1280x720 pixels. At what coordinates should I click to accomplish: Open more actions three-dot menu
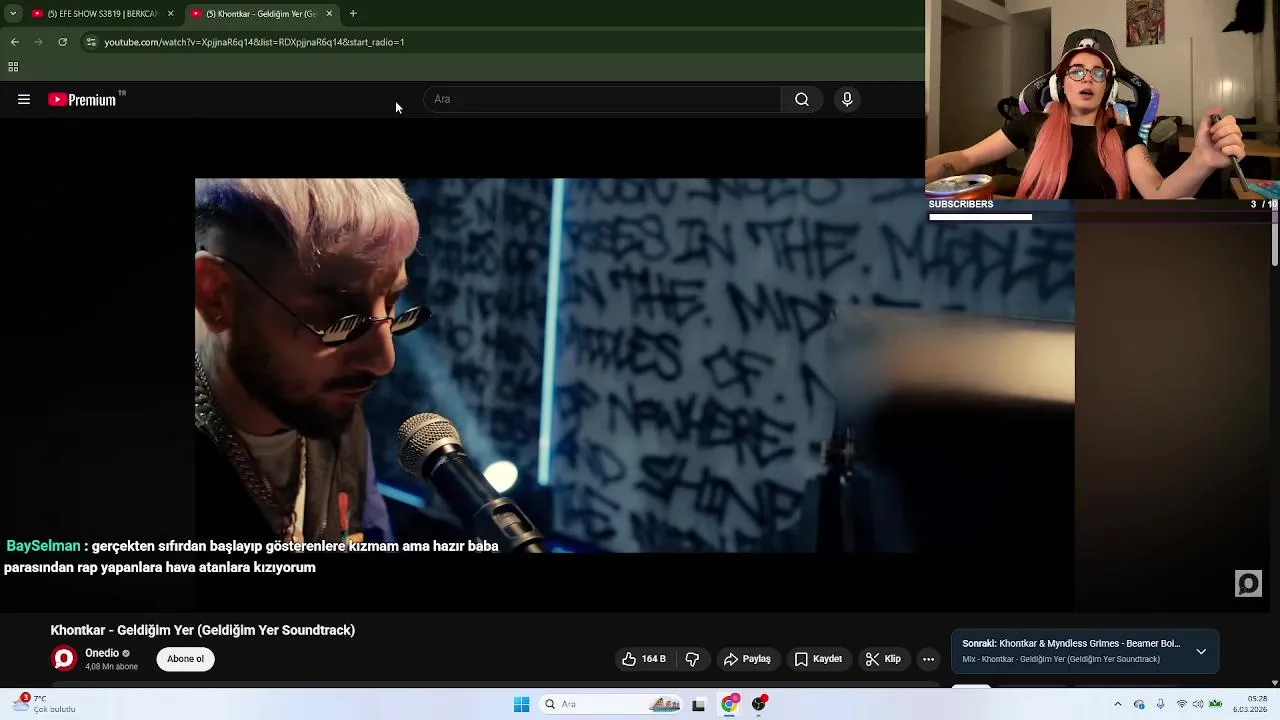(x=928, y=659)
